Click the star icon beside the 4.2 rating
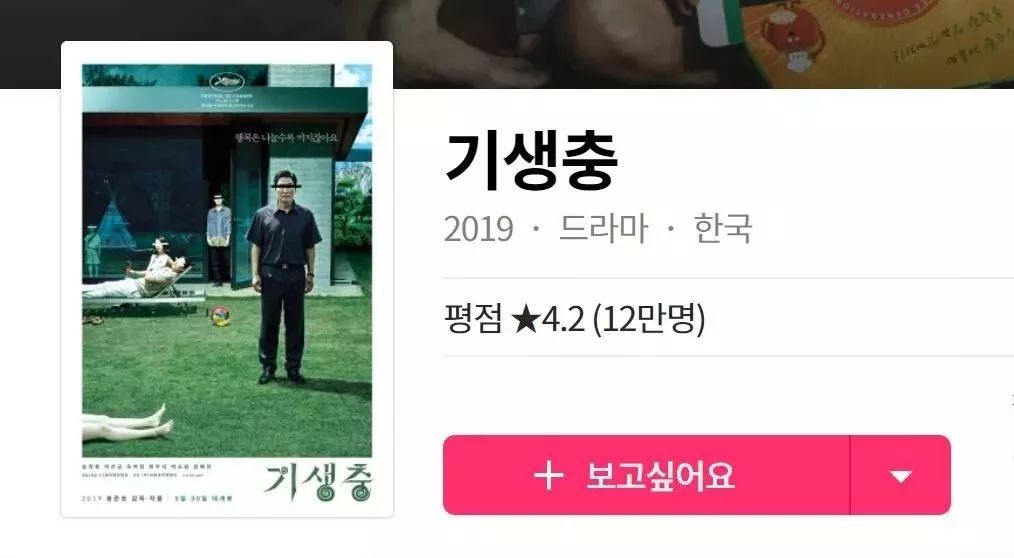The height and width of the screenshot is (558, 1014). tap(524, 319)
